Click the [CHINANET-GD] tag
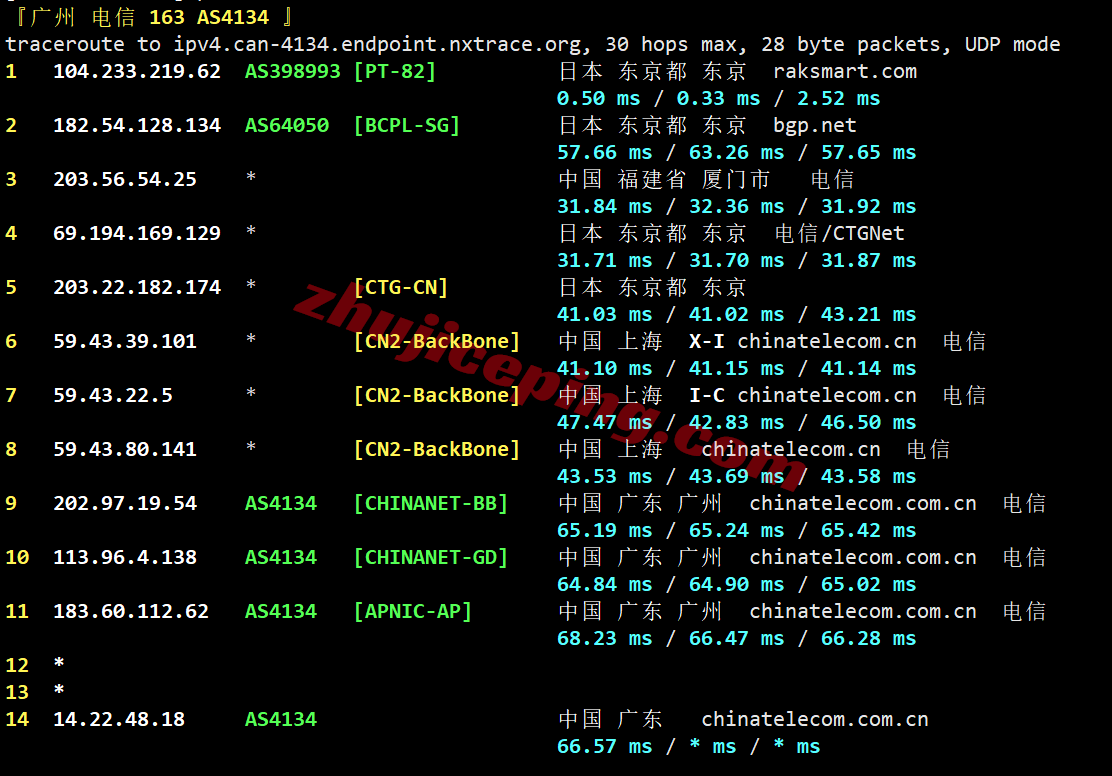The height and width of the screenshot is (776, 1112). pyautogui.click(x=430, y=558)
